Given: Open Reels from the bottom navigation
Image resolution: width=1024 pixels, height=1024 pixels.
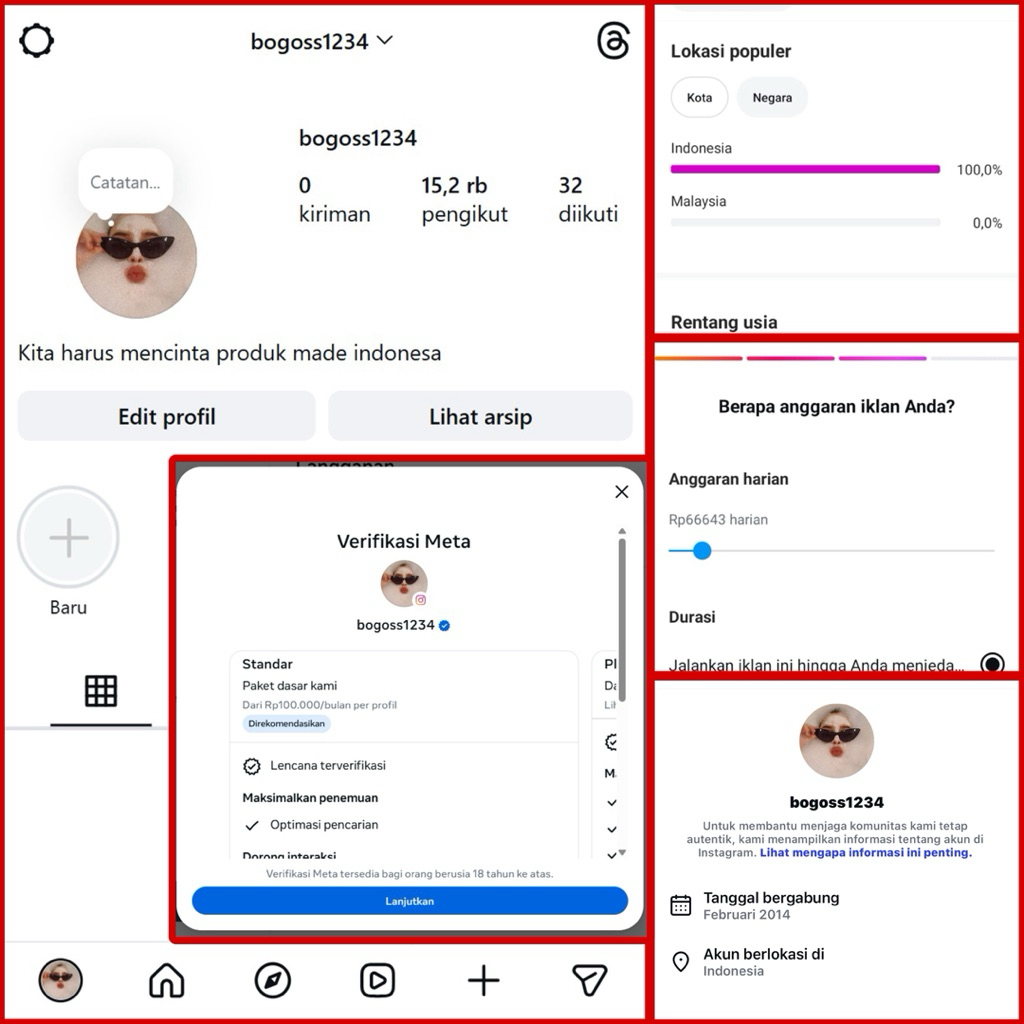Looking at the screenshot, I should coord(377,980).
